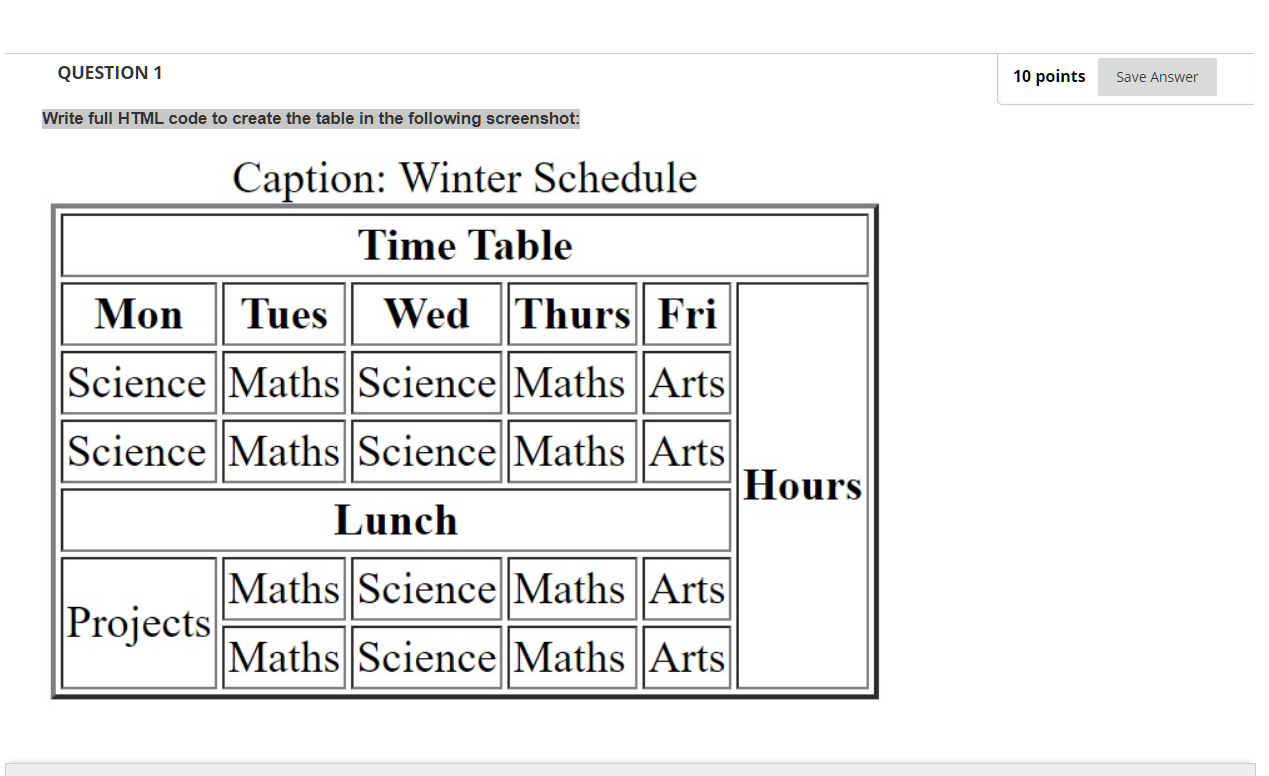Select the Tues column header
This screenshot has width=1269, height=776.
tap(283, 313)
